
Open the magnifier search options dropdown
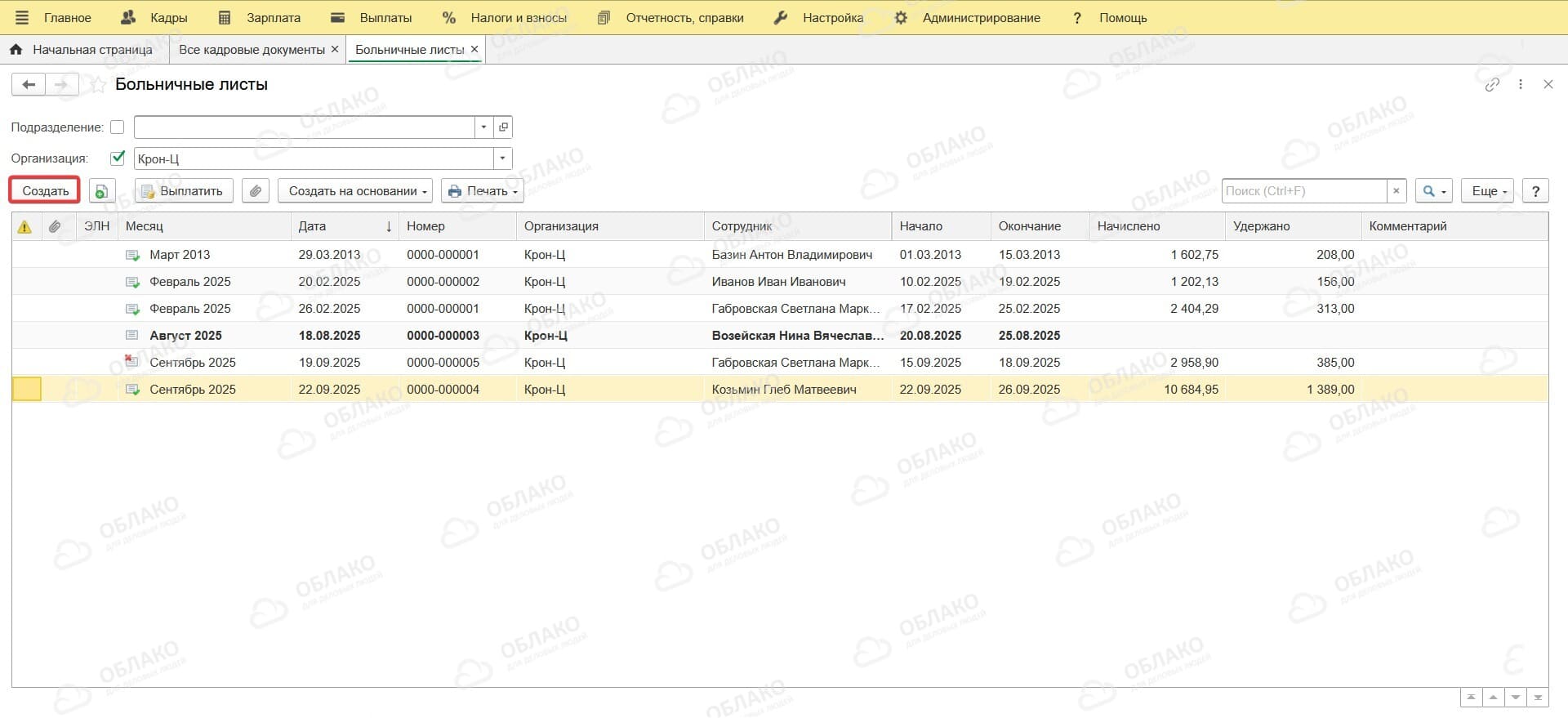(x=1434, y=191)
